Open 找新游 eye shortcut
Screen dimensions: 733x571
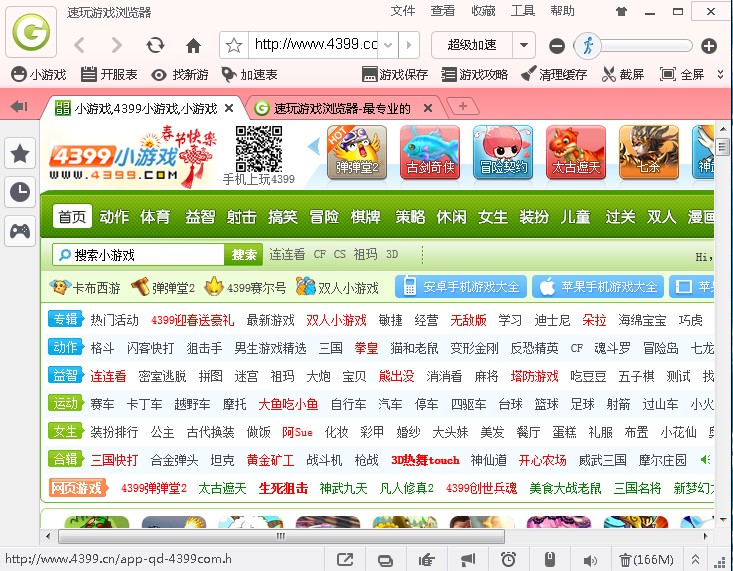pyautogui.click(x=180, y=74)
